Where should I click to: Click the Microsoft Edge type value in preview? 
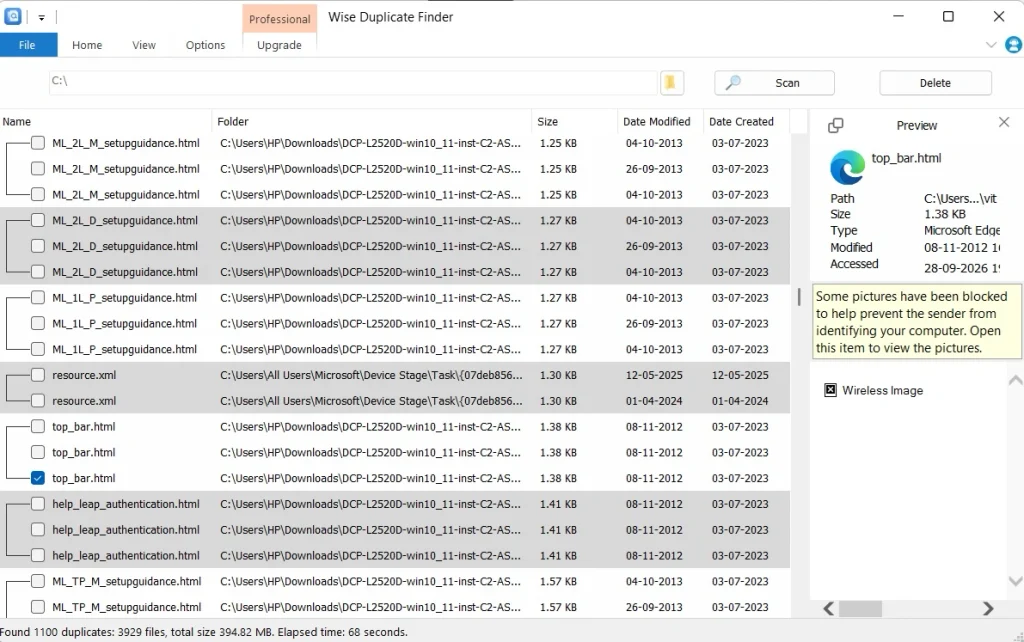pyautogui.click(x=961, y=230)
